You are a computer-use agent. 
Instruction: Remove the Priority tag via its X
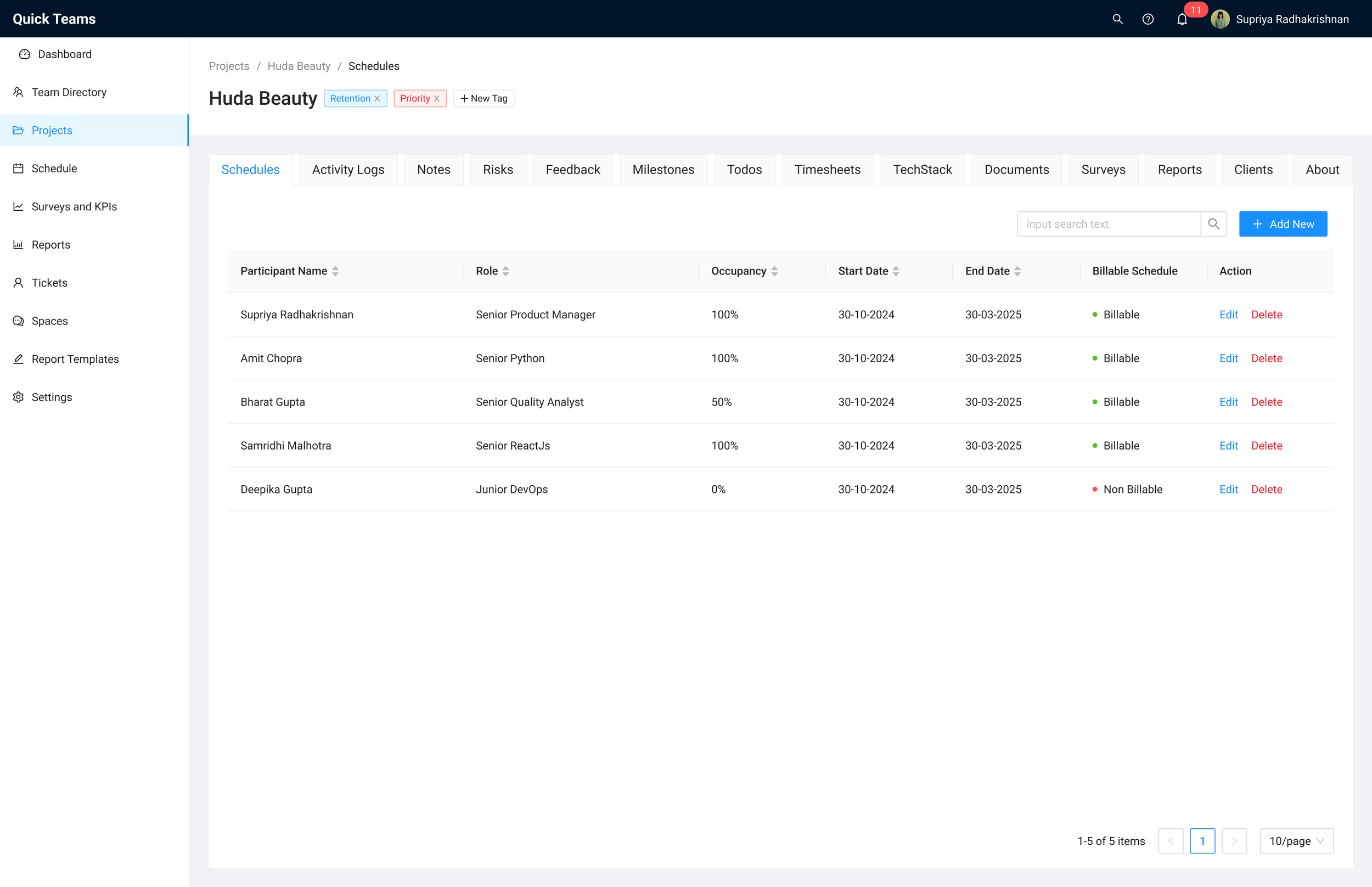[437, 98]
